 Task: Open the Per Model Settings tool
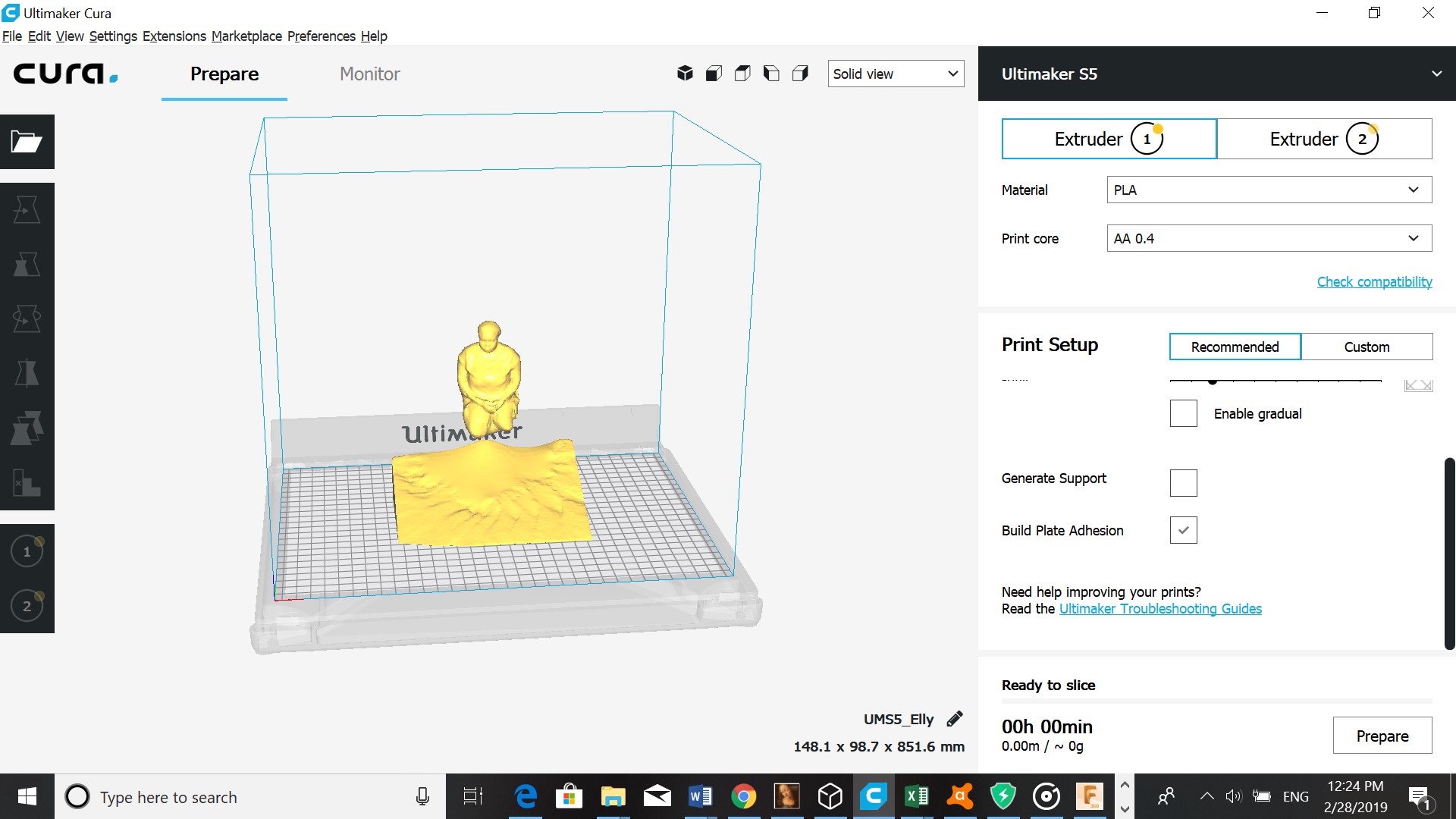tap(27, 428)
